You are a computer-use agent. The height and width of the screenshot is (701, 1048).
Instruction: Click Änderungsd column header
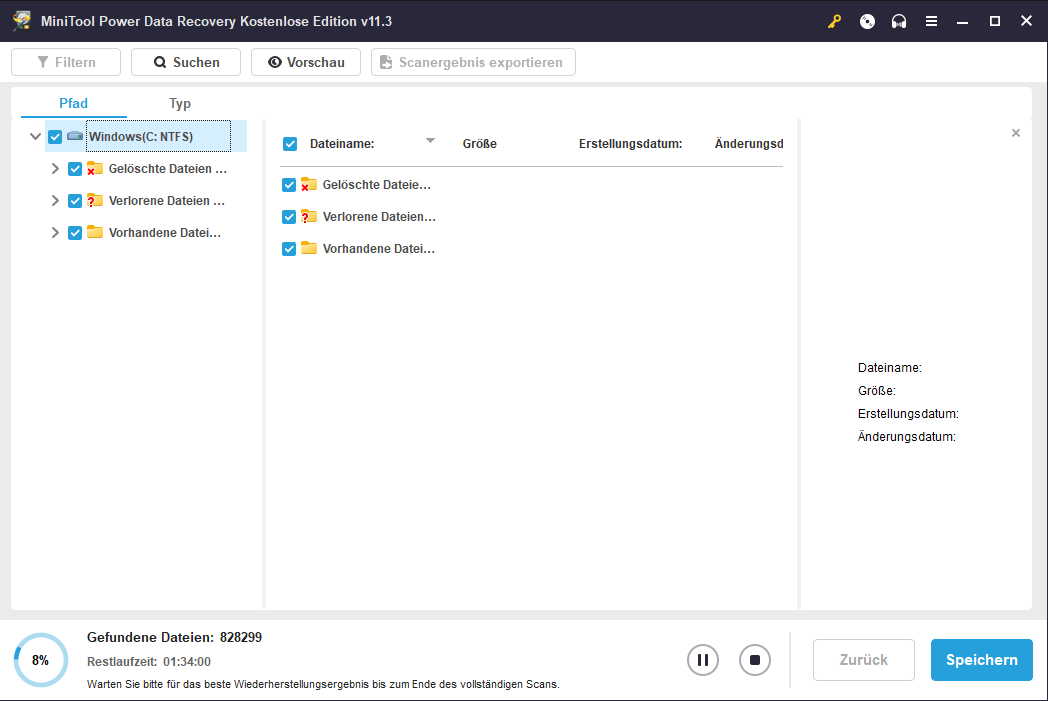749,144
